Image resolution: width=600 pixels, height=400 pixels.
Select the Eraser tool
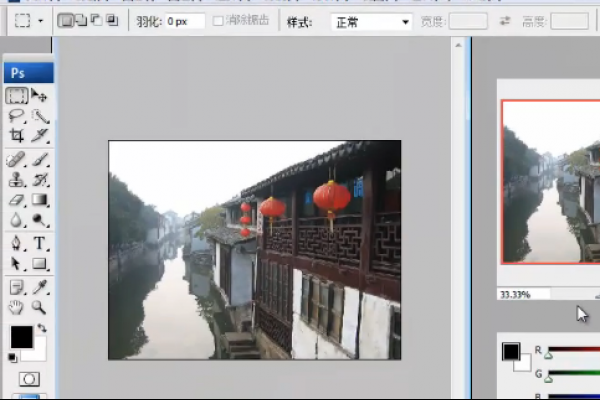point(16,200)
